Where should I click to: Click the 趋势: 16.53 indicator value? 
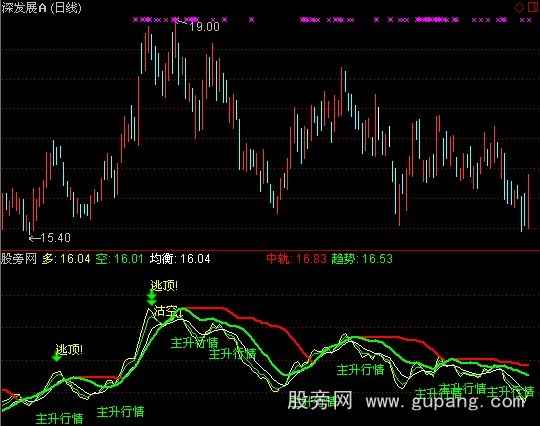point(362,259)
